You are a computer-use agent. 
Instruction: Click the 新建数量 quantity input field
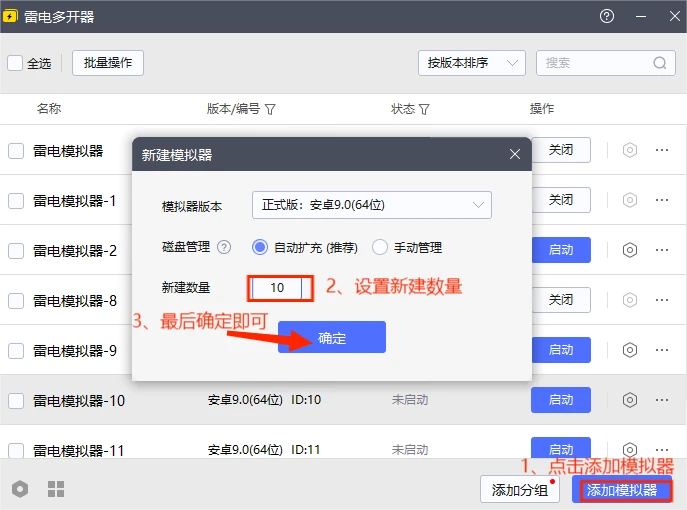pyautogui.click(x=277, y=288)
